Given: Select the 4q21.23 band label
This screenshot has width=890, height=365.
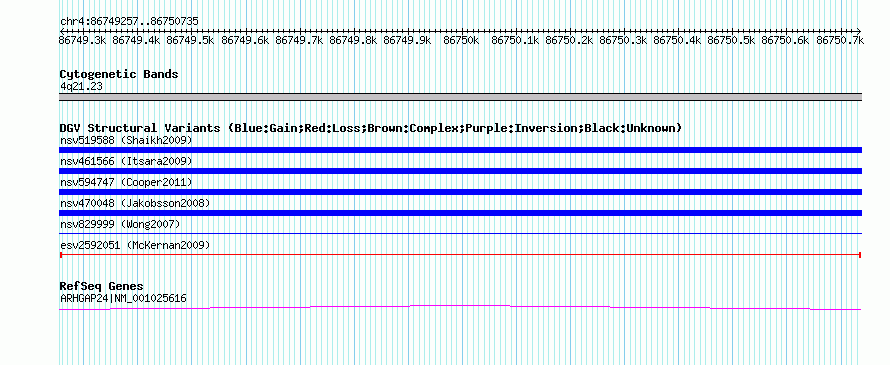Looking at the screenshot, I should (x=81, y=87).
